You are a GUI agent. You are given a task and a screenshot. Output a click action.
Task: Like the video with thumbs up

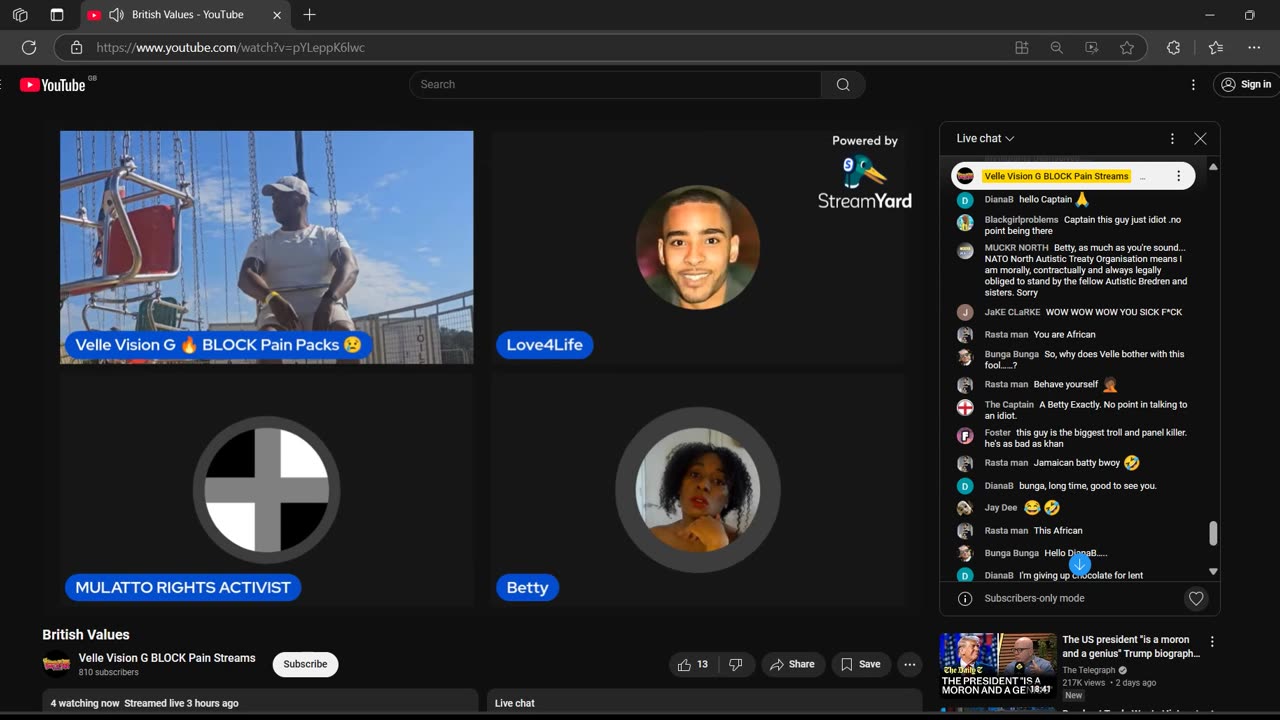point(693,664)
